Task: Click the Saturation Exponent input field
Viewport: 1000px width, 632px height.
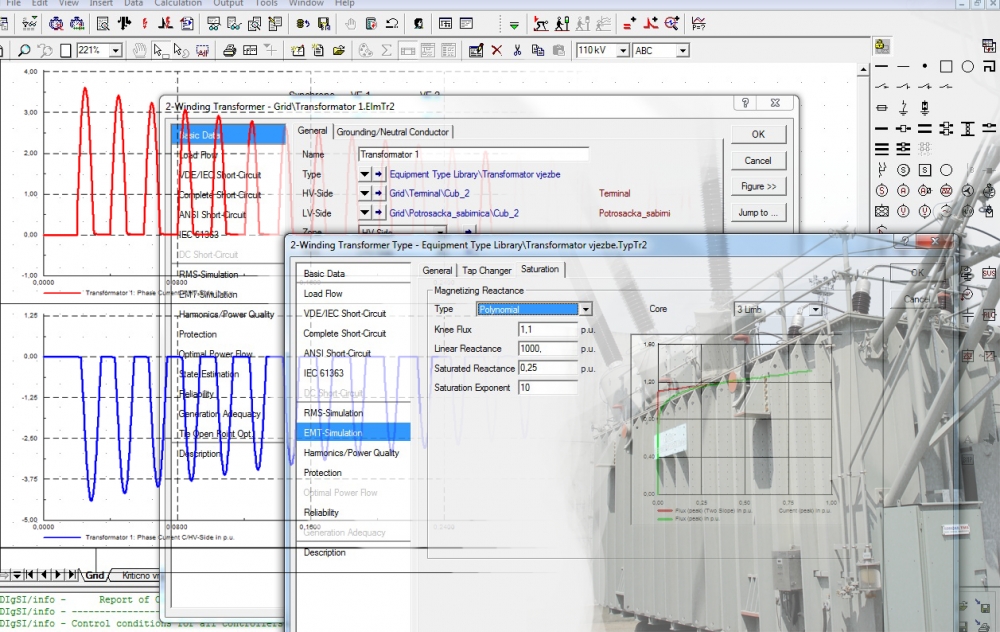Action: (x=547, y=388)
